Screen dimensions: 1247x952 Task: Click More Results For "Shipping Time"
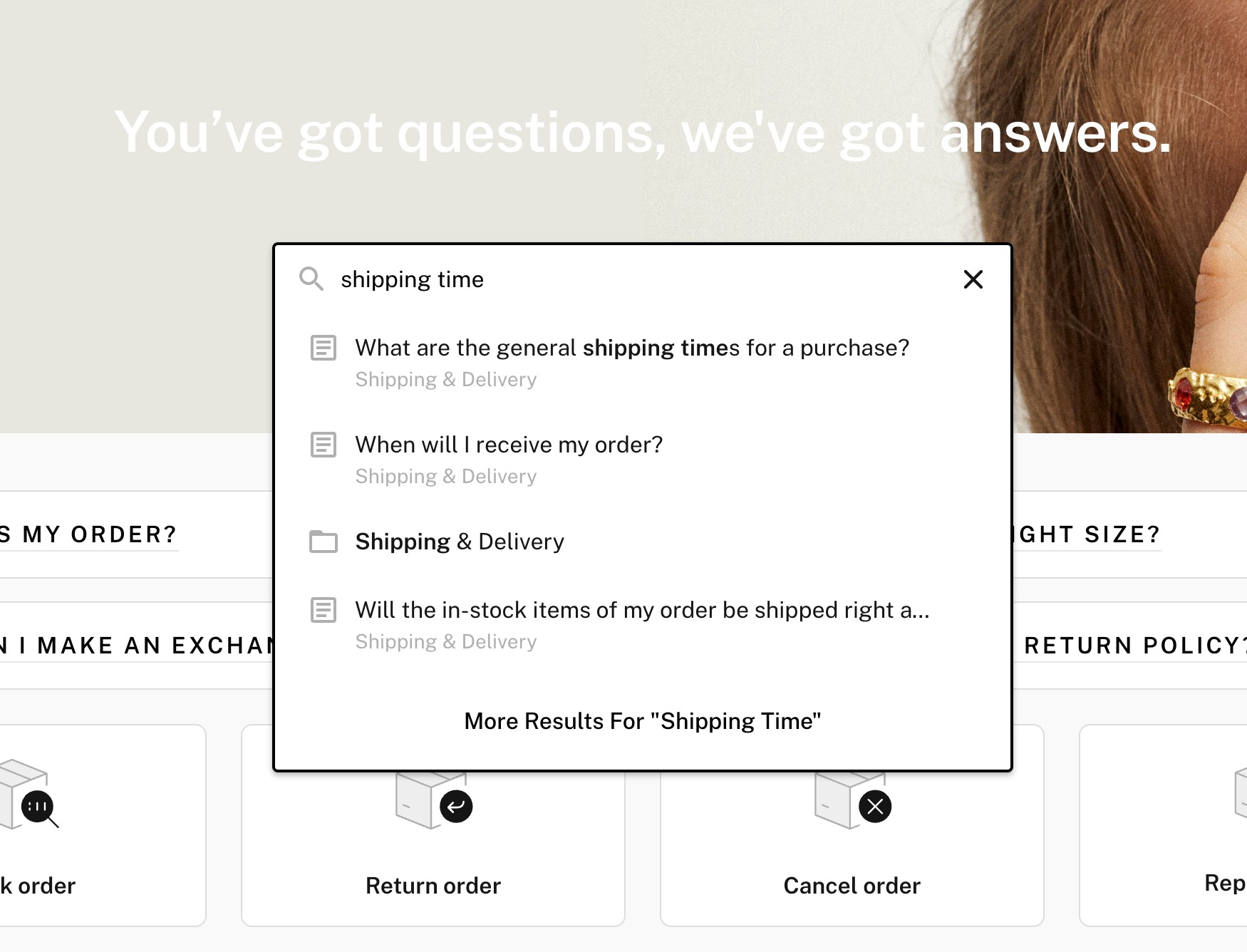tap(643, 720)
